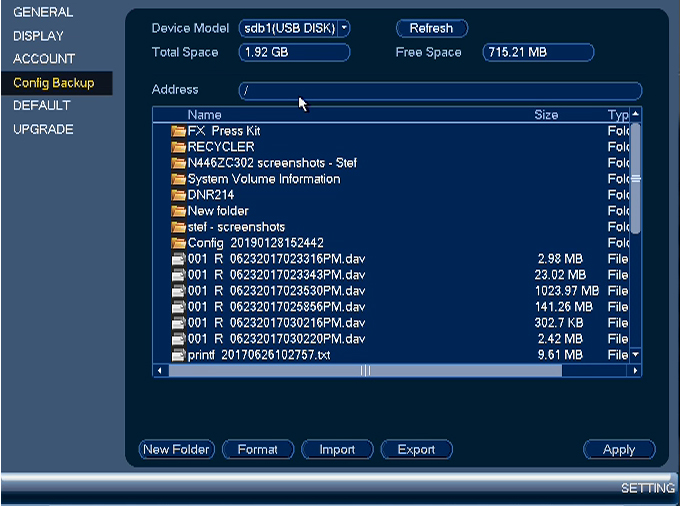Open the FX Press Kit folder icon
Image resolution: width=680 pixels, height=506 pixels.
coord(178,131)
